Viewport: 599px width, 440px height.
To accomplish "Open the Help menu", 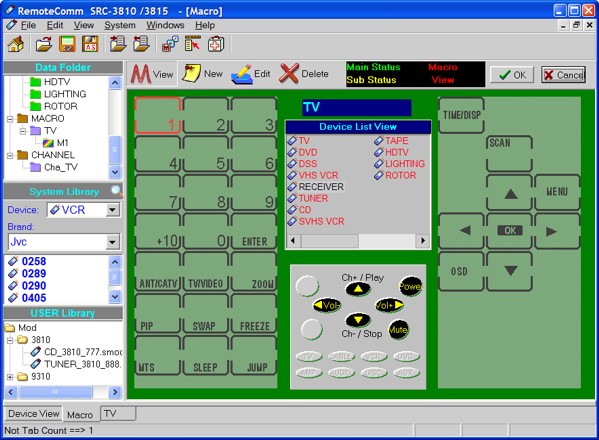I will coord(205,25).
